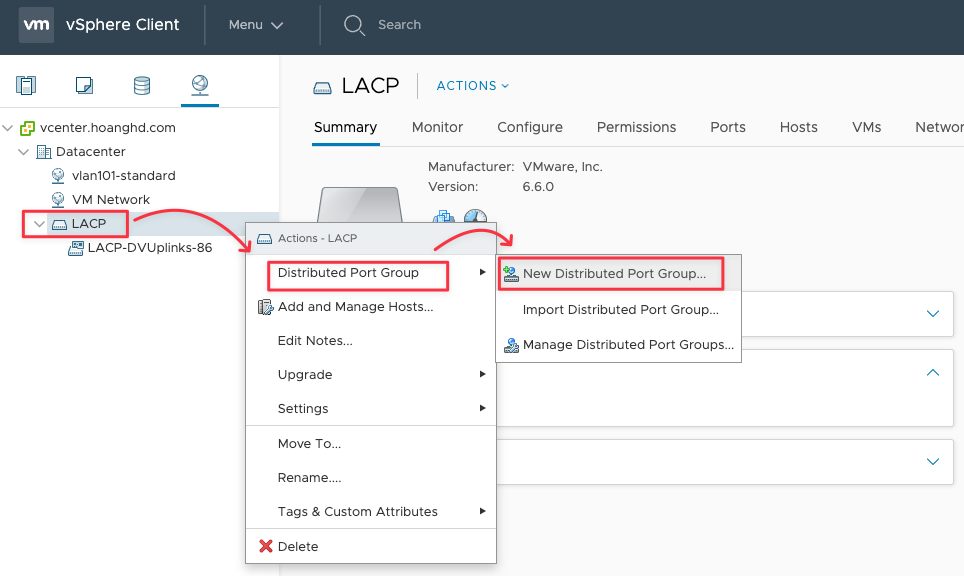
Task: Click the search magnifier icon
Action: pyautogui.click(x=354, y=25)
